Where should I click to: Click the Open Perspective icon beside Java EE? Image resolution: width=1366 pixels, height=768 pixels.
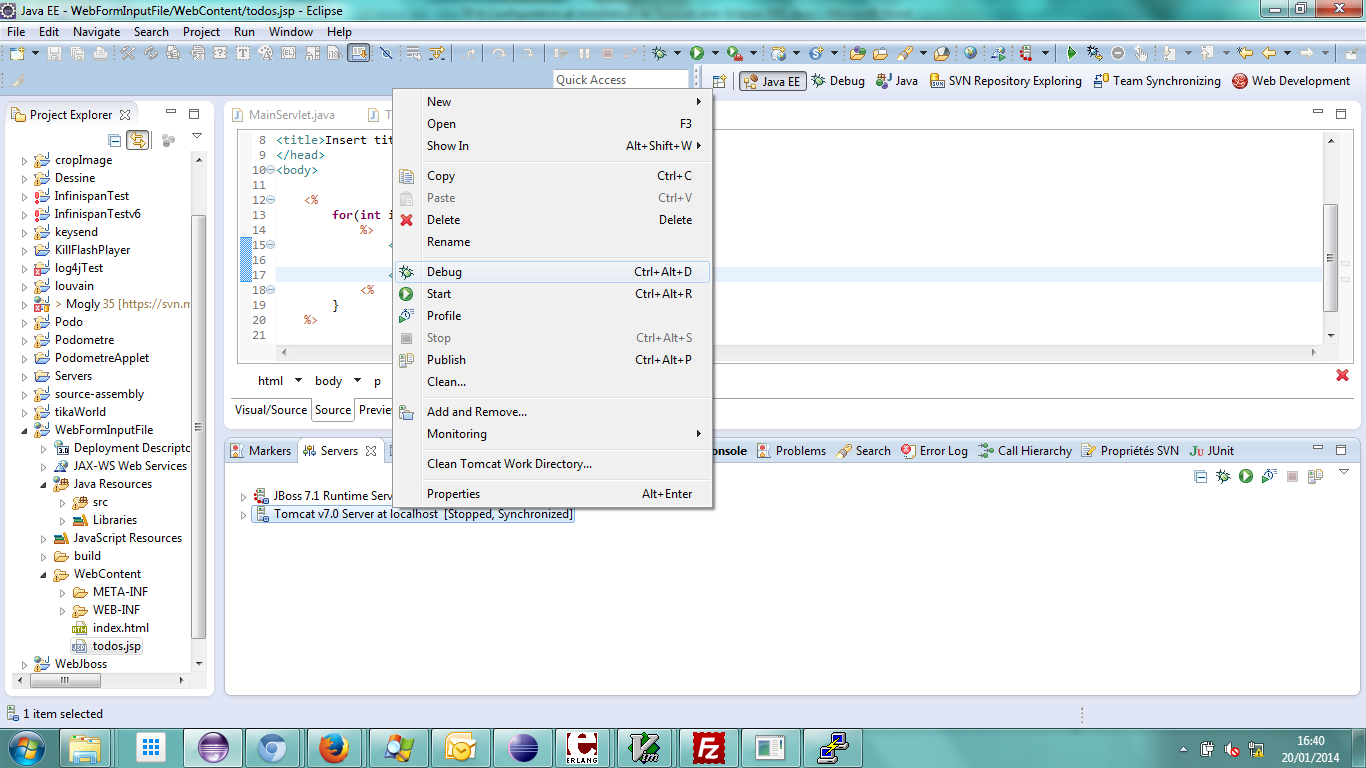click(719, 81)
